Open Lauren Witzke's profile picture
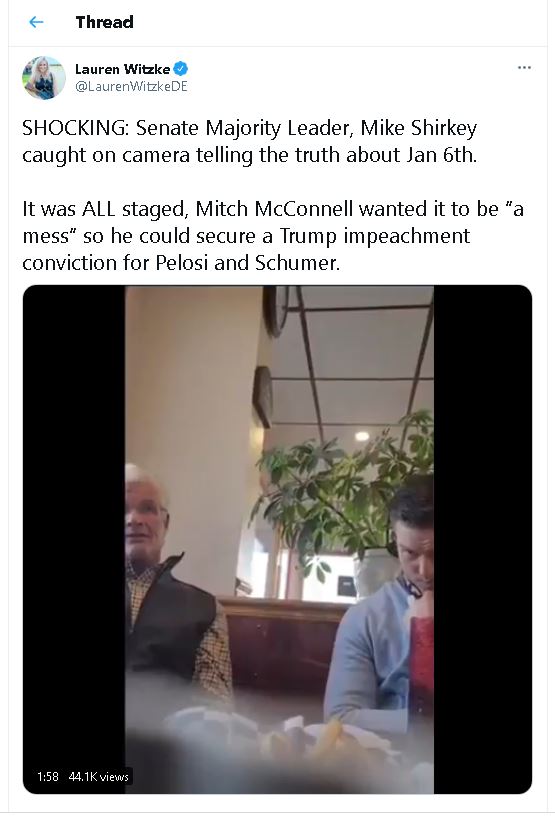This screenshot has height=819, width=555. point(44,78)
